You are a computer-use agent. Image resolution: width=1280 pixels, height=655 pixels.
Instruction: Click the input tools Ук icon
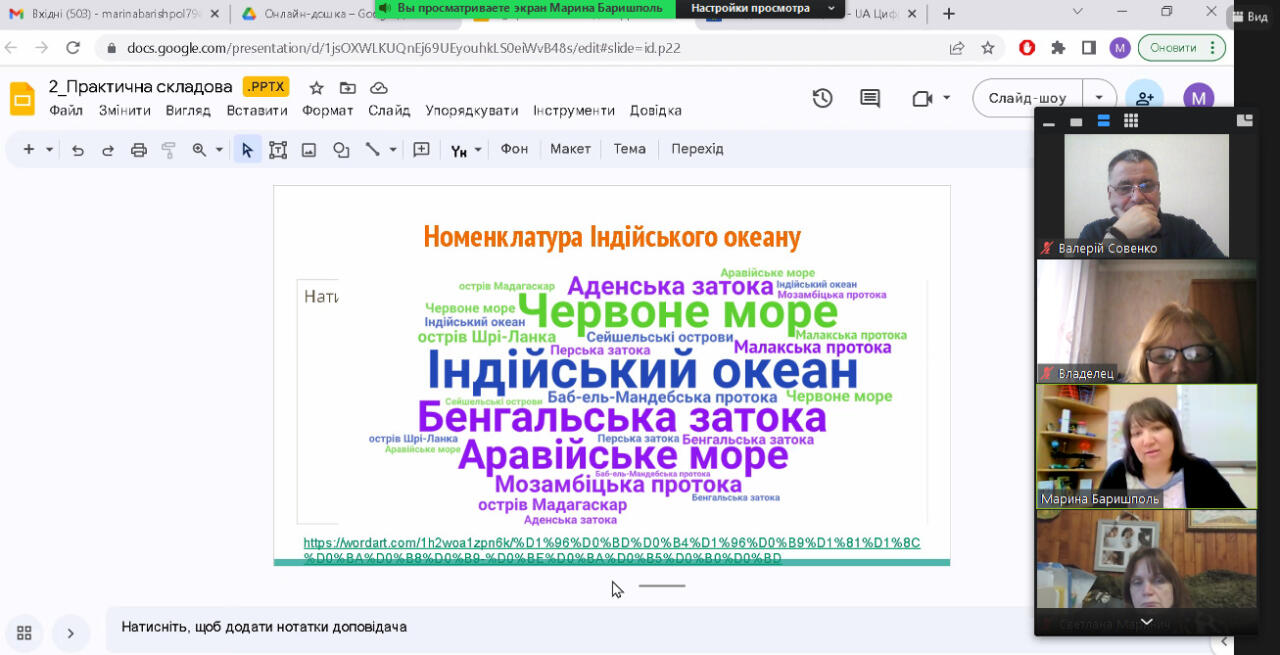(459, 151)
